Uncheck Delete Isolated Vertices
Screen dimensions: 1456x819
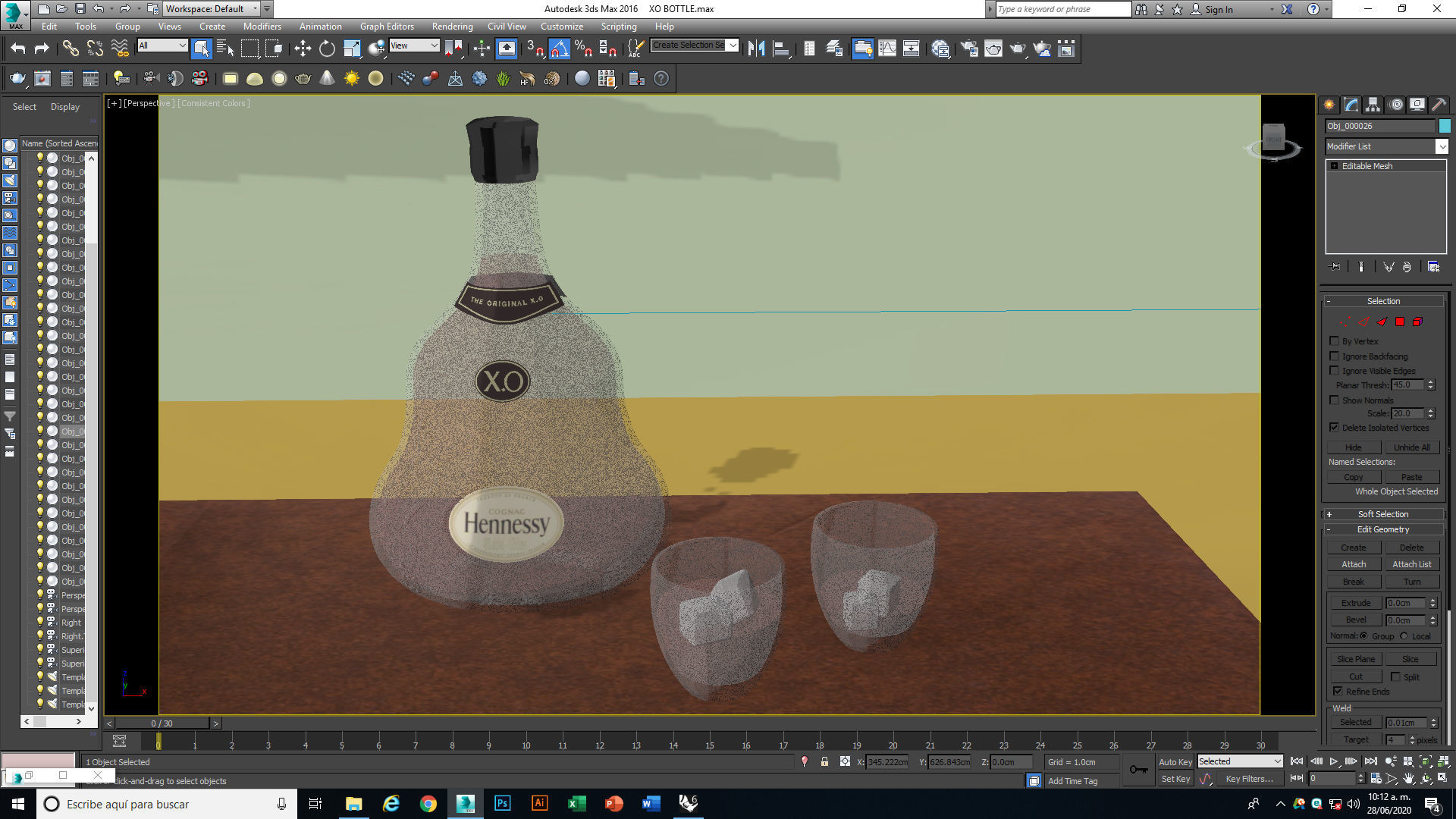(x=1335, y=428)
